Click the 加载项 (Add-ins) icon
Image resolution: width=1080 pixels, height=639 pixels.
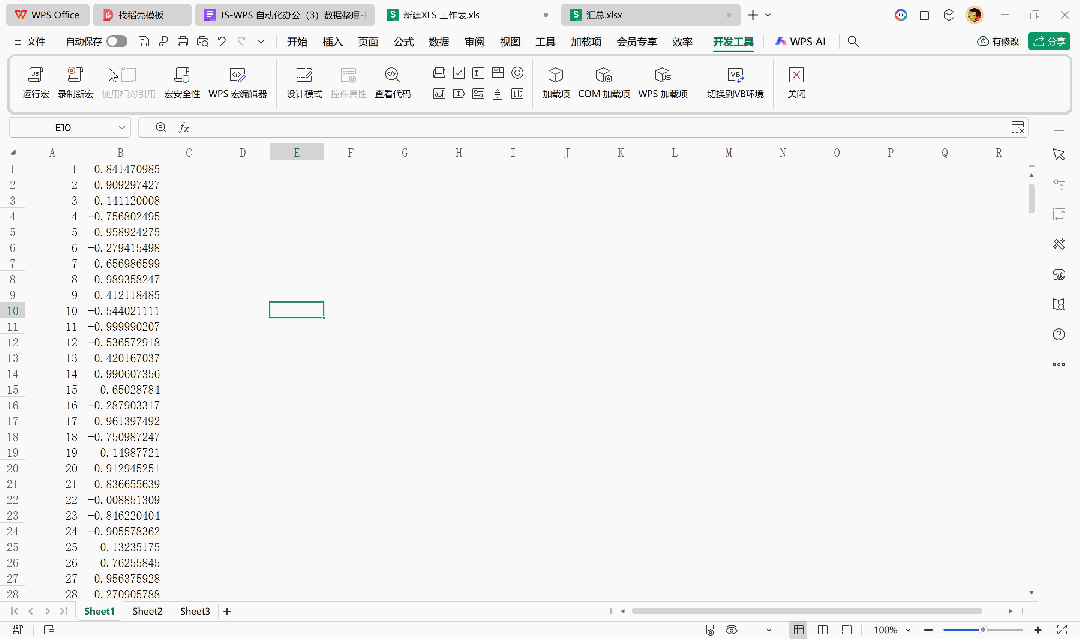click(556, 80)
